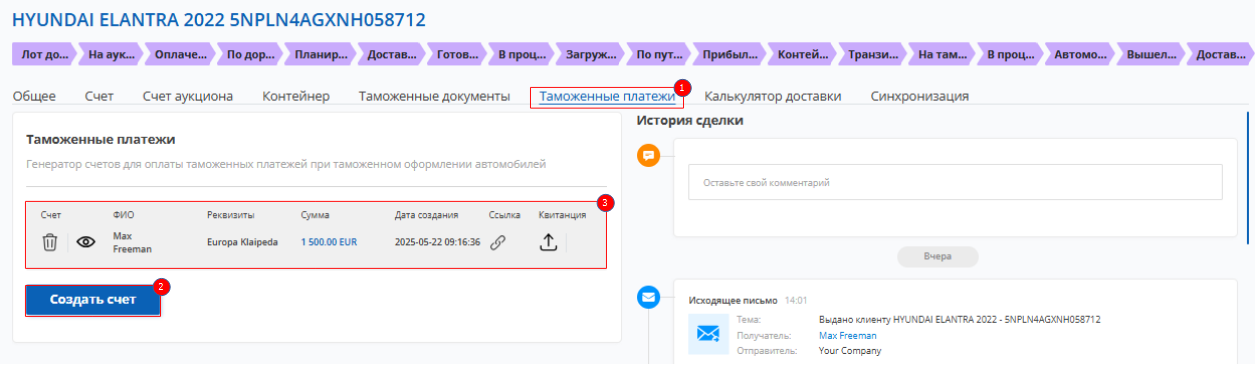Screen dimensions: 1255x387
Task: Select the Загруж... stage
Action: coord(591,55)
